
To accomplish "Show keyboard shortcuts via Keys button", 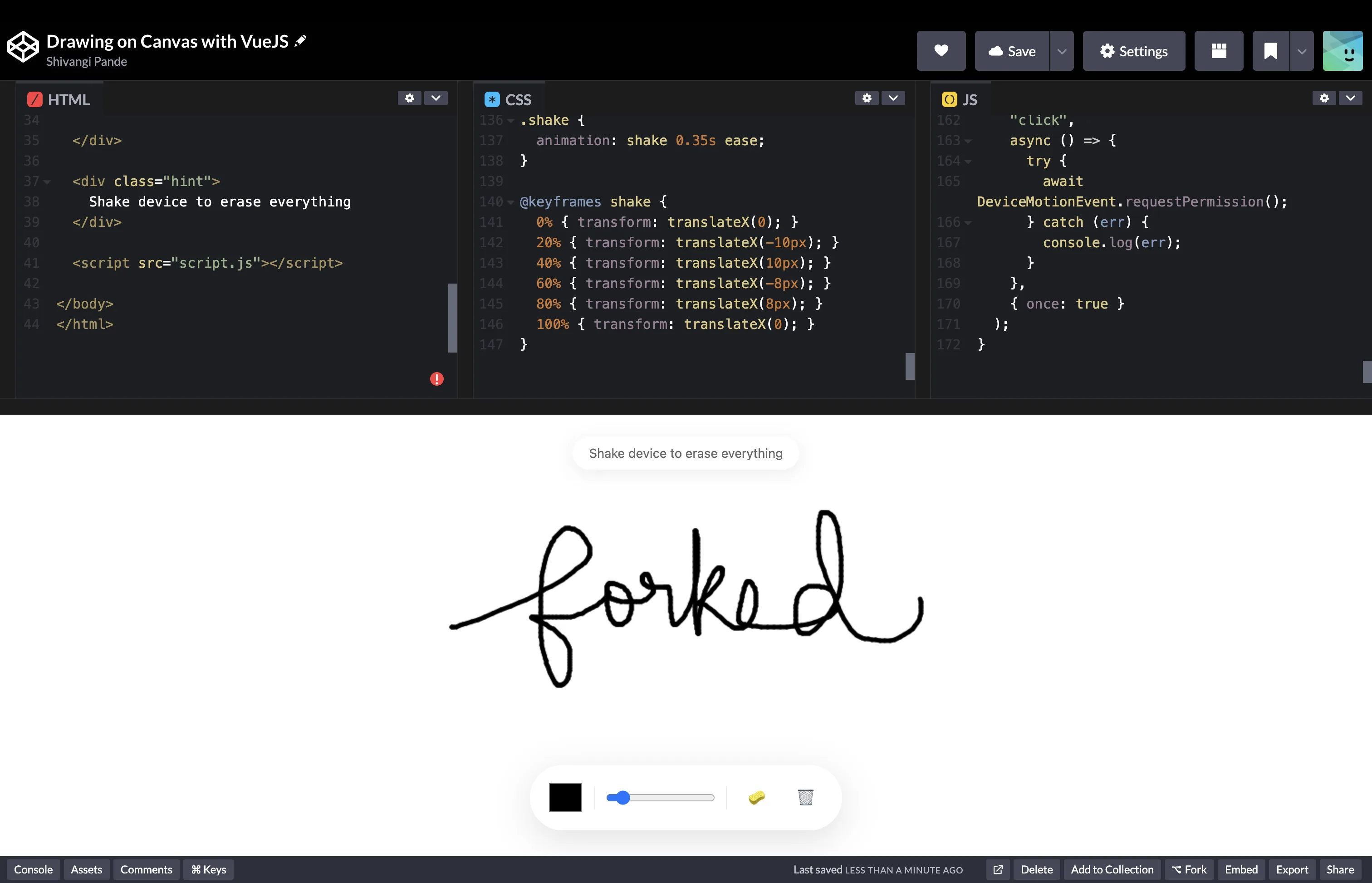I will tap(209, 869).
